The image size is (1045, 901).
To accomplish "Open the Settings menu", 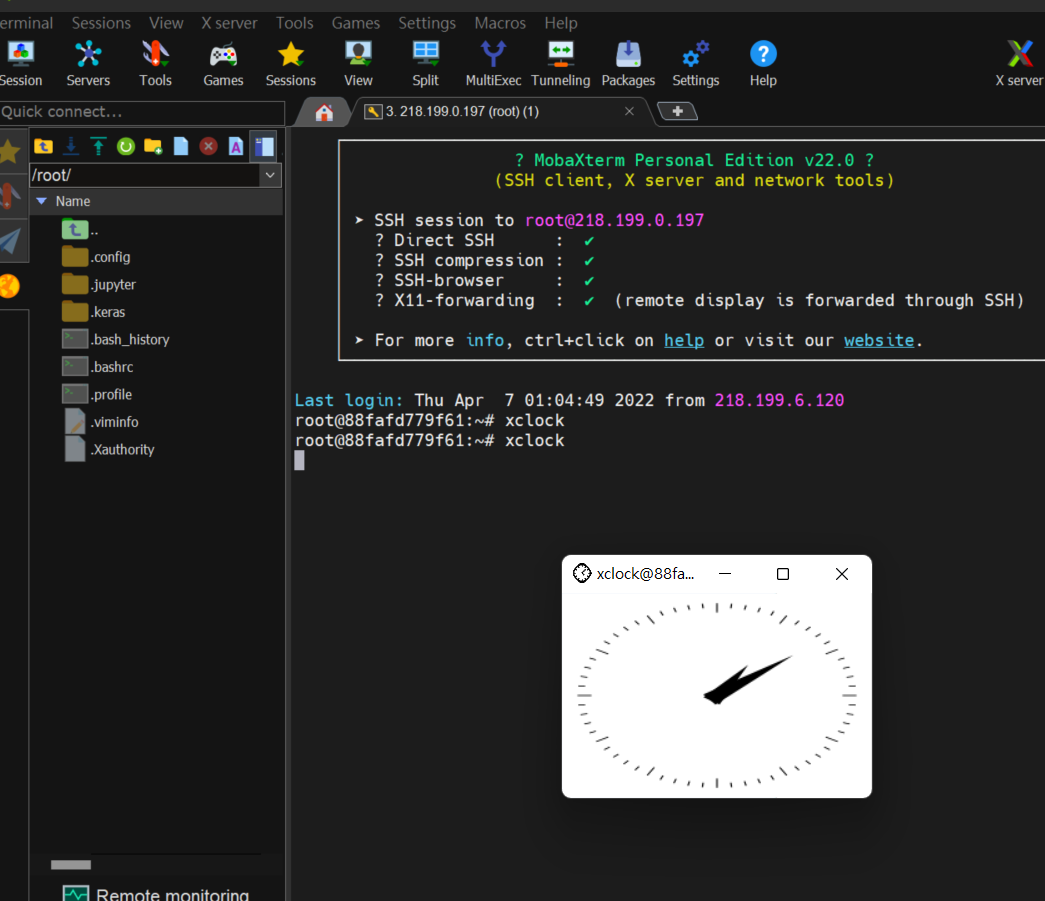I will click(x=427, y=23).
